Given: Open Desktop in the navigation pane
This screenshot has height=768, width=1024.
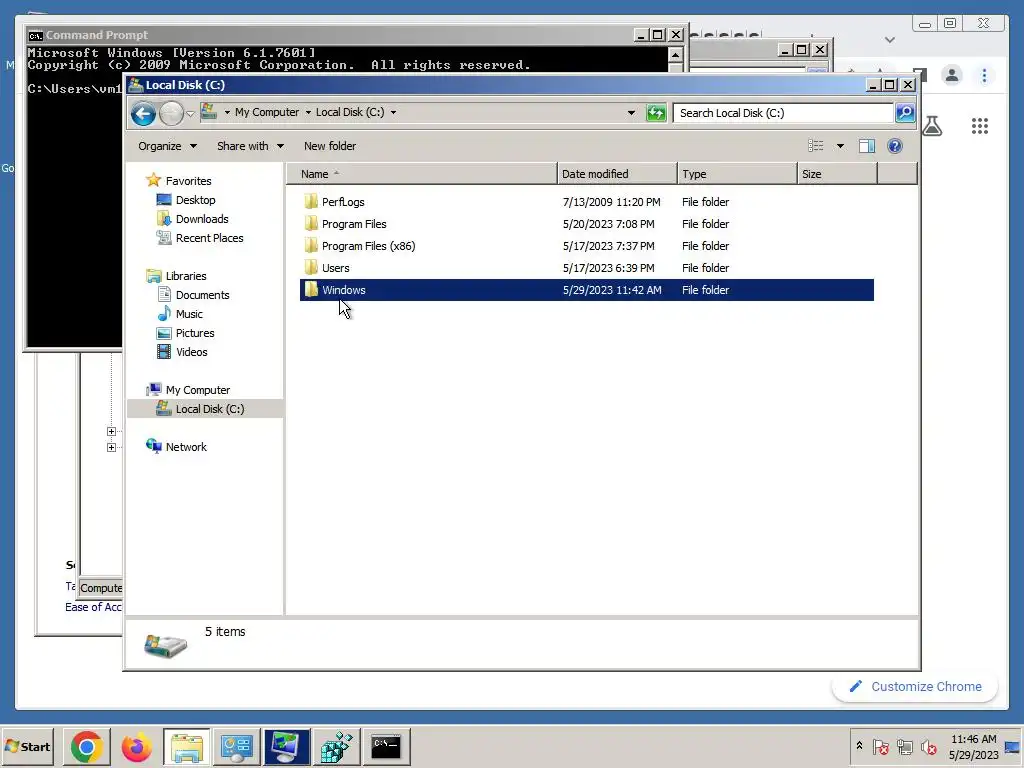Looking at the screenshot, I should tap(195, 200).
